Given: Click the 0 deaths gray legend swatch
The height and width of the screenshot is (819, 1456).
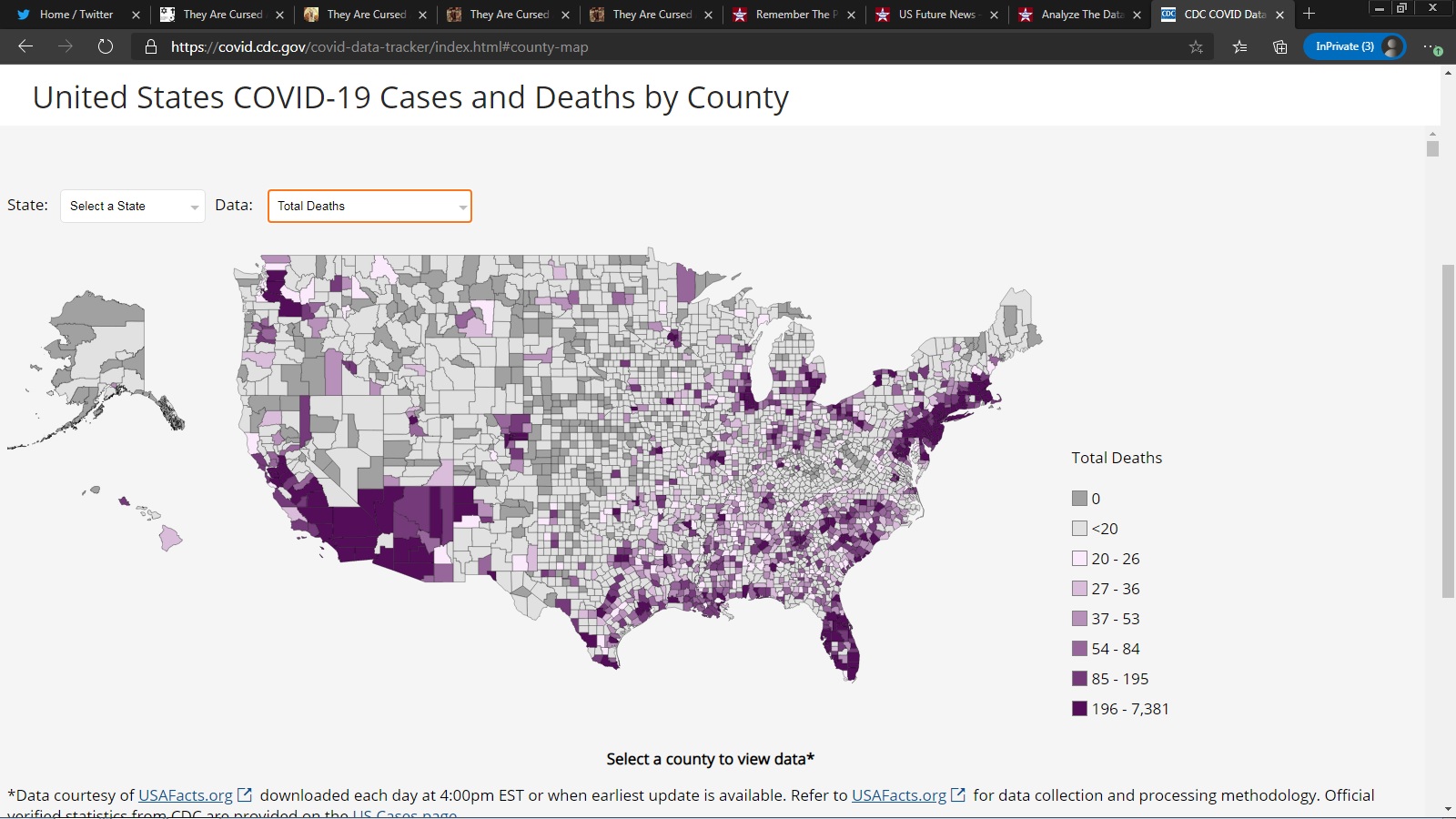Looking at the screenshot, I should 1079,499.
